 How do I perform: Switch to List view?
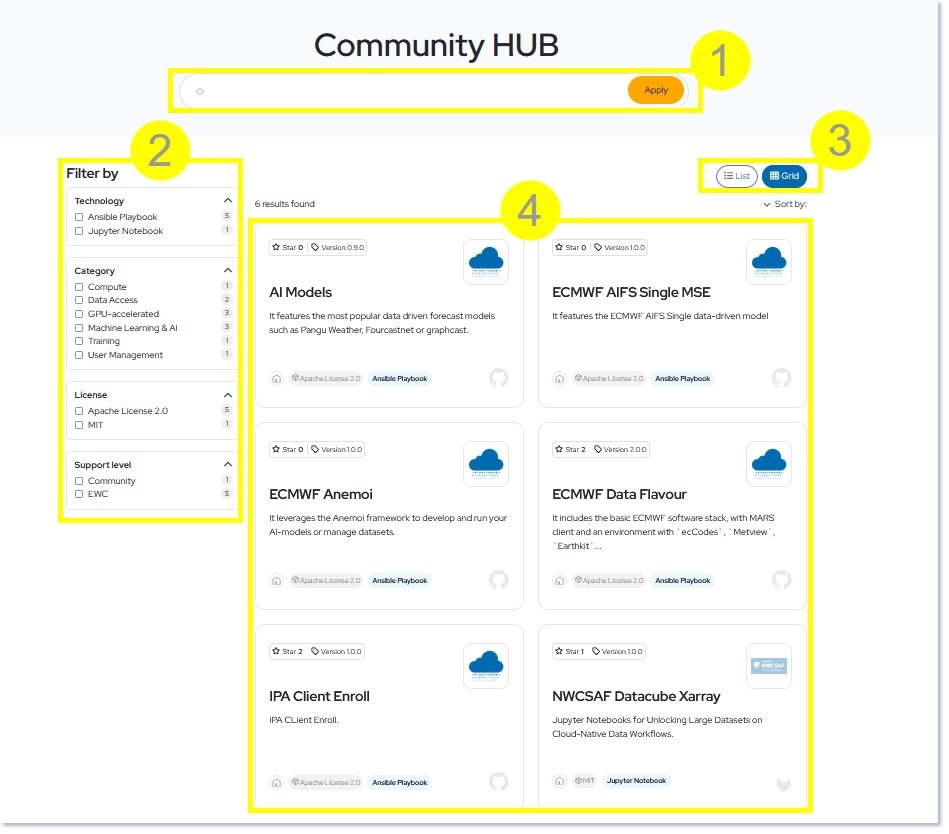tap(737, 176)
